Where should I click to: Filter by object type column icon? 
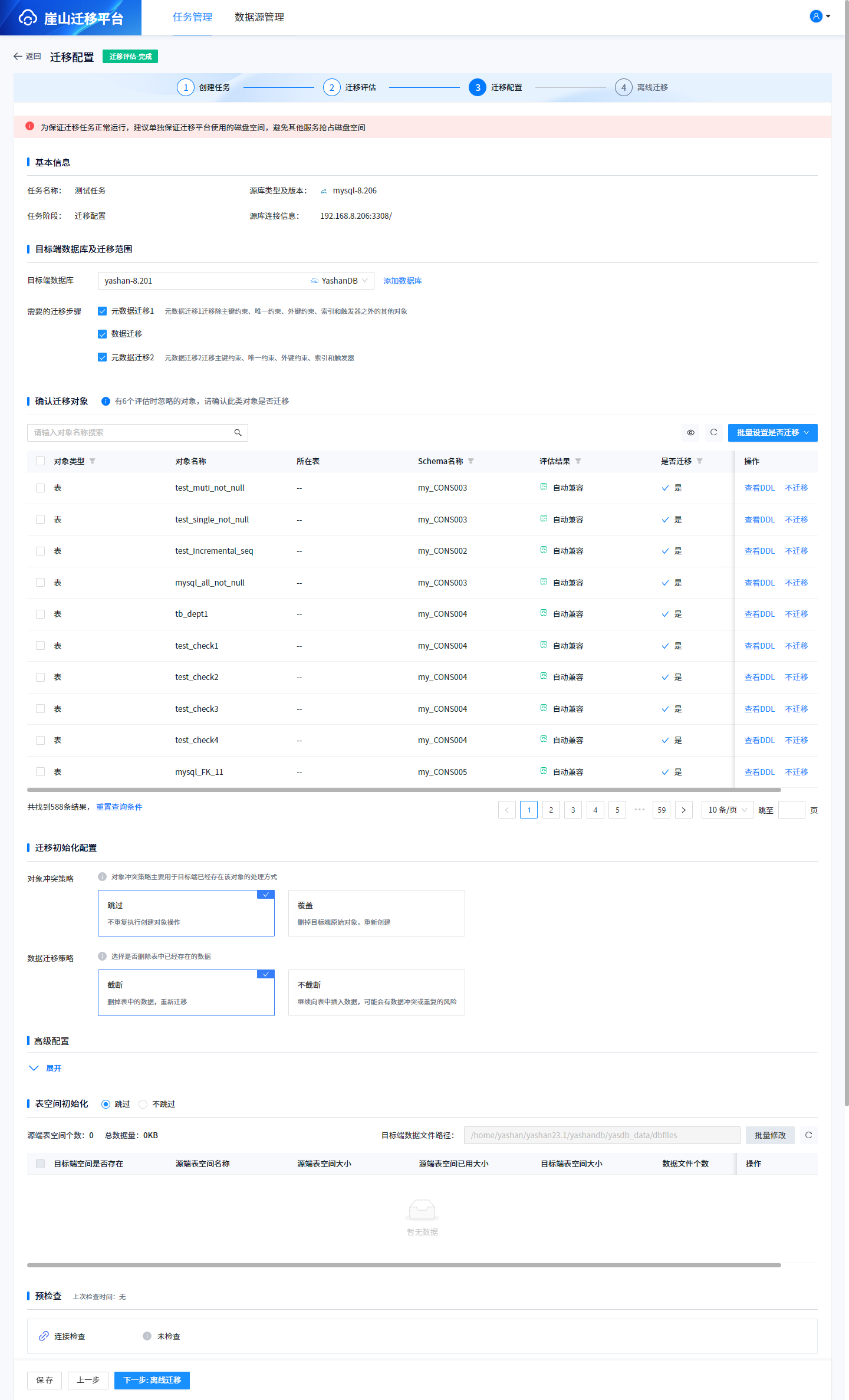93,461
